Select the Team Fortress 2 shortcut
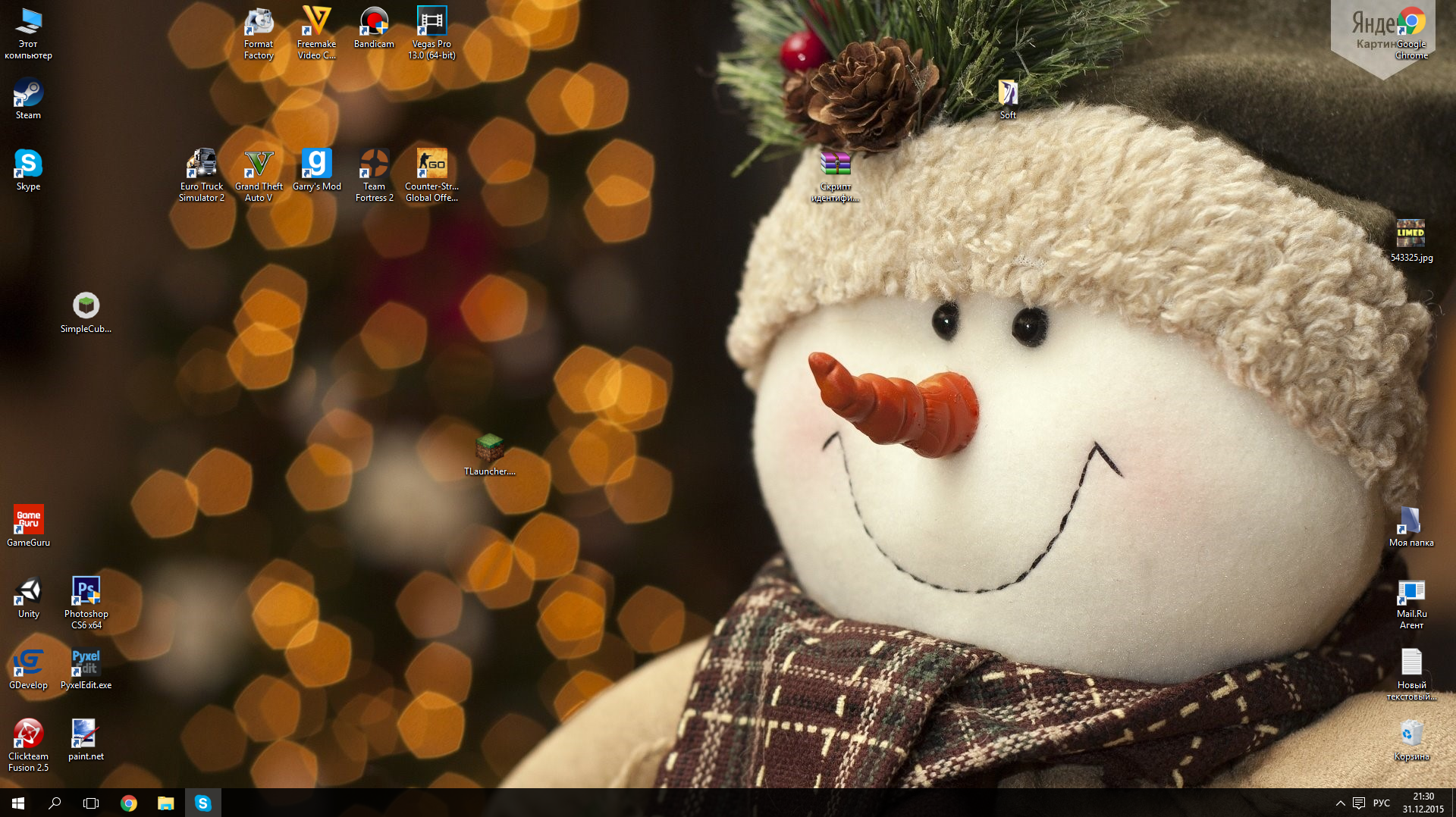The height and width of the screenshot is (817, 1456). pyautogui.click(x=374, y=176)
